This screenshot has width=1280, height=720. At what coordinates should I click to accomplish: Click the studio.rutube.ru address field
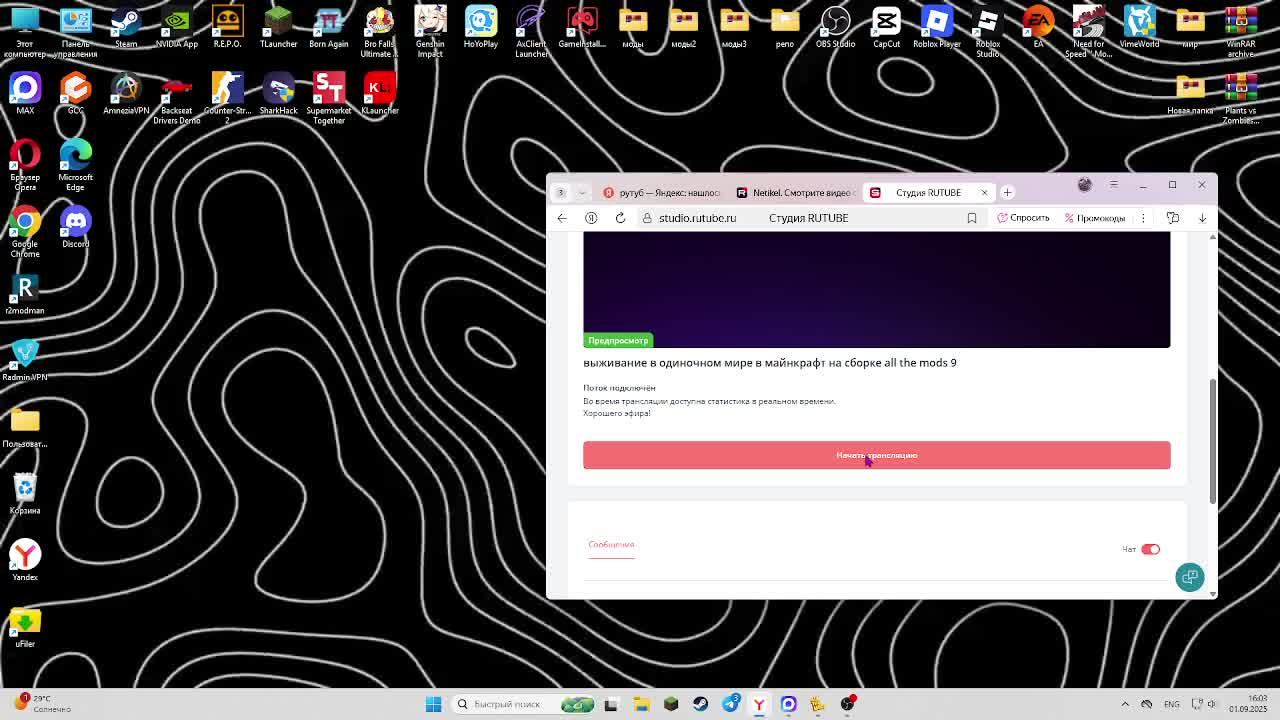pos(697,218)
